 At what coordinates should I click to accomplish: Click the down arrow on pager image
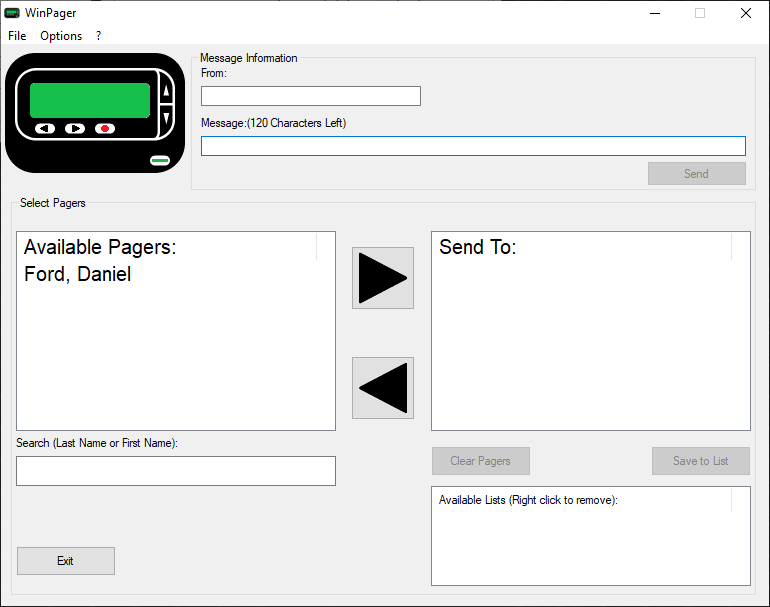(x=166, y=117)
